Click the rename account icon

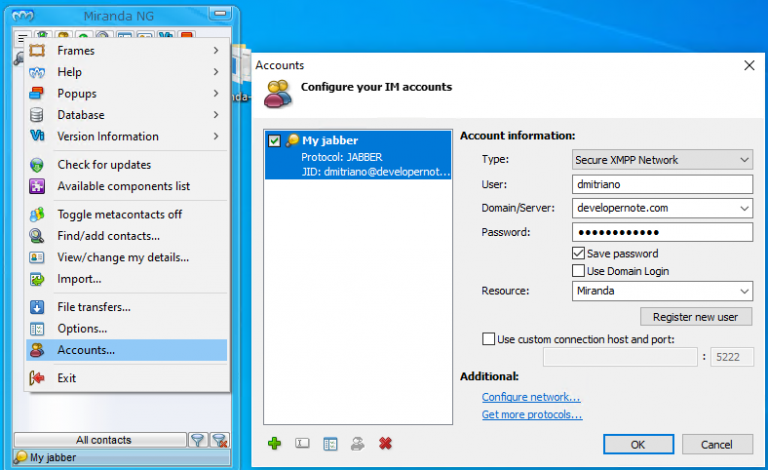point(302,444)
